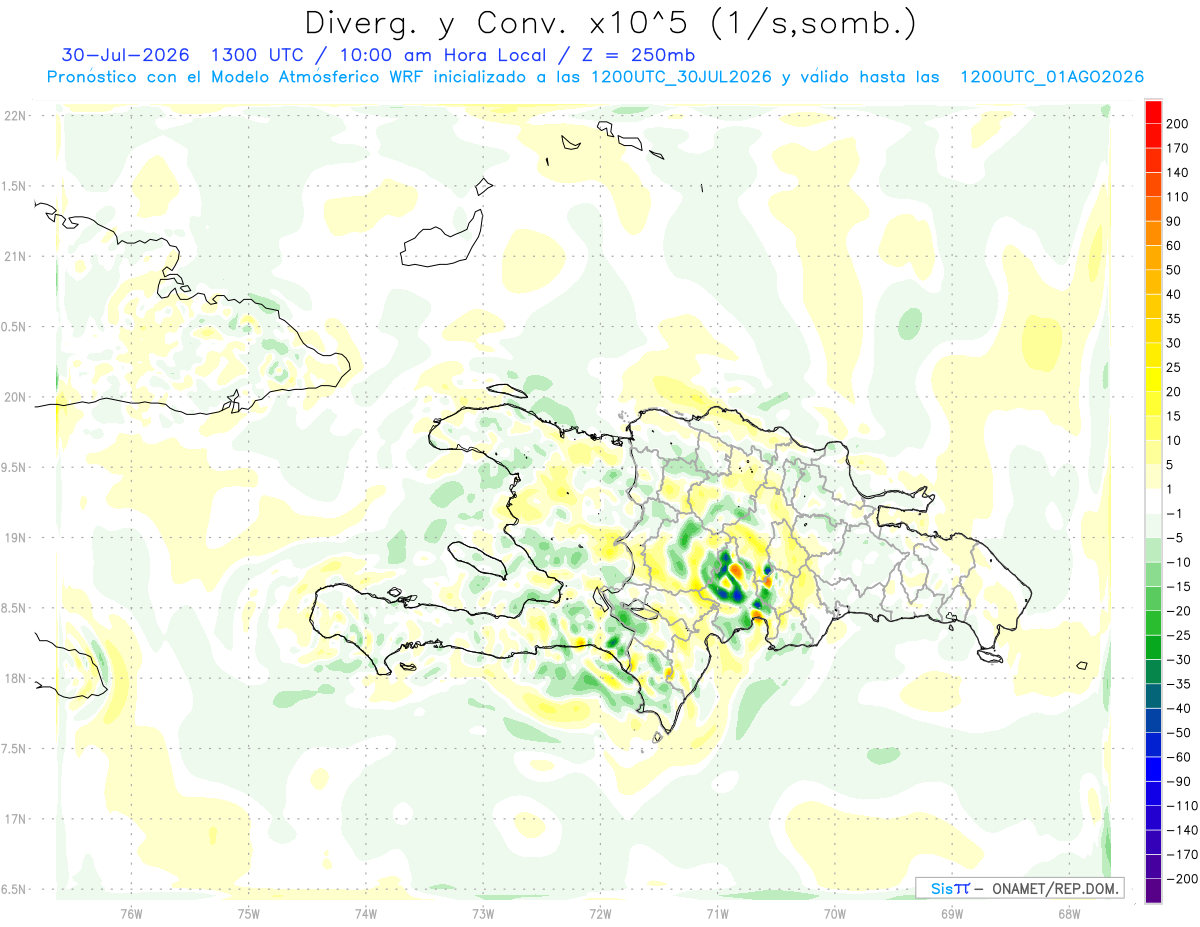Select the red top segment of the color scale
1200x927 pixels.
(x=1153, y=111)
